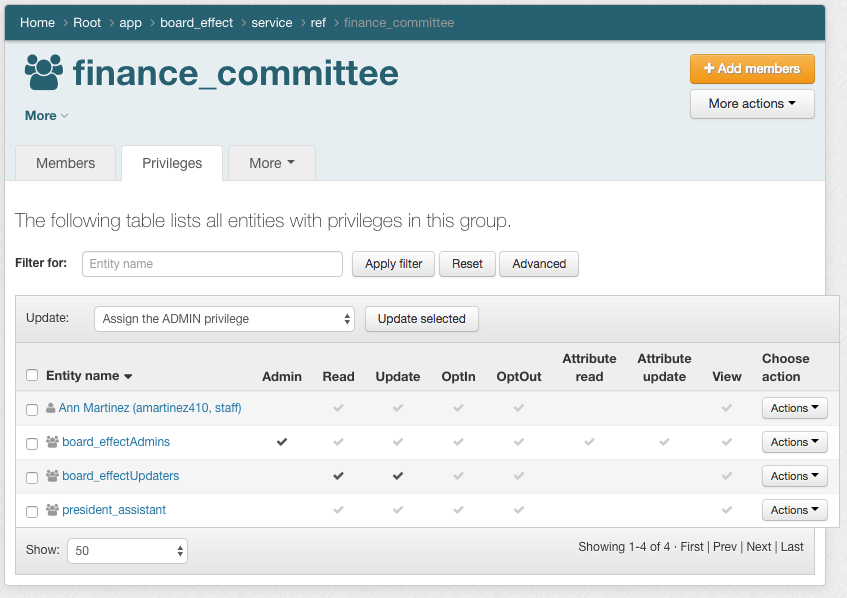Click the Add members button
The width and height of the screenshot is (847, 598).
coord(752,69)
